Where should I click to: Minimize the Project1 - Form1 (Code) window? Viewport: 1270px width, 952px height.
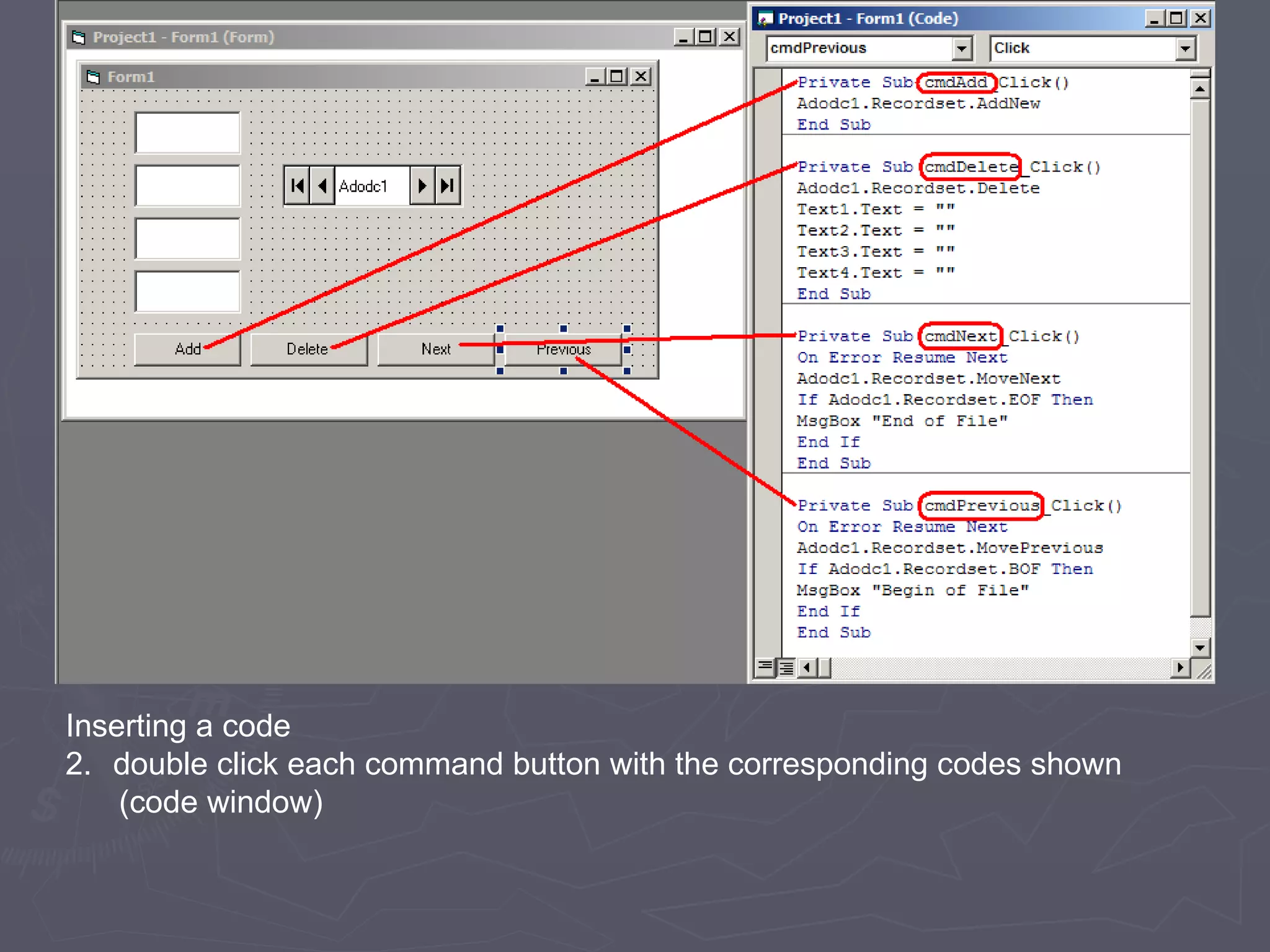click(x=1154, y=19)
